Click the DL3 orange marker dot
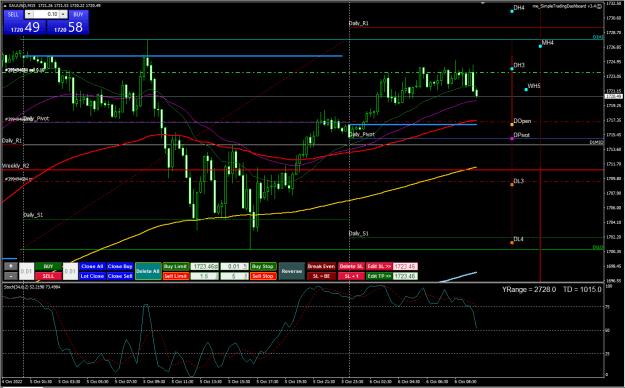625x388 pixels. (512, 185)
